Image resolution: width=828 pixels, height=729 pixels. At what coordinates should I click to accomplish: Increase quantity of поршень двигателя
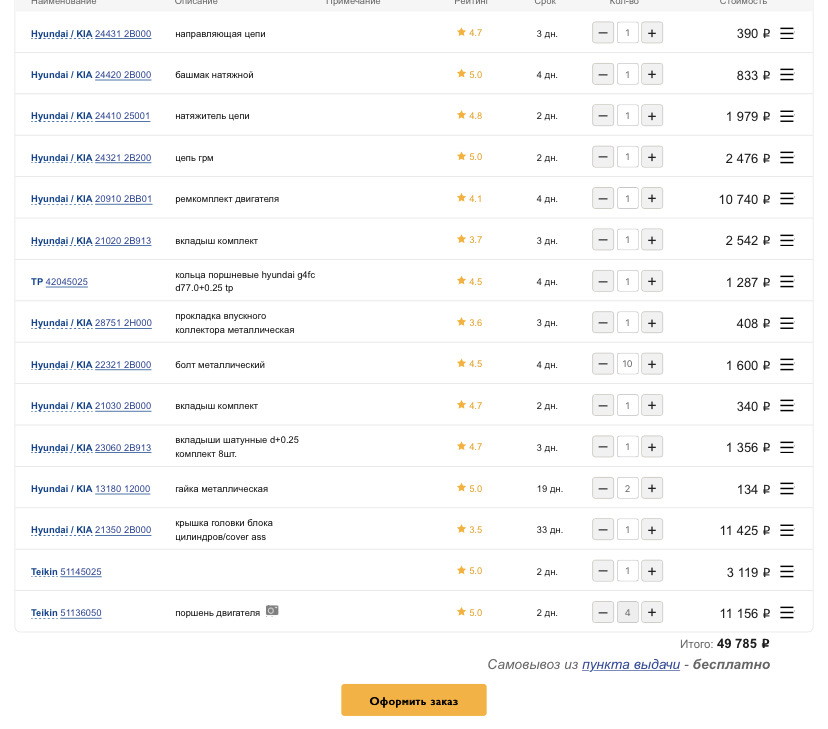pyautogui.click(x=652, y=613)
